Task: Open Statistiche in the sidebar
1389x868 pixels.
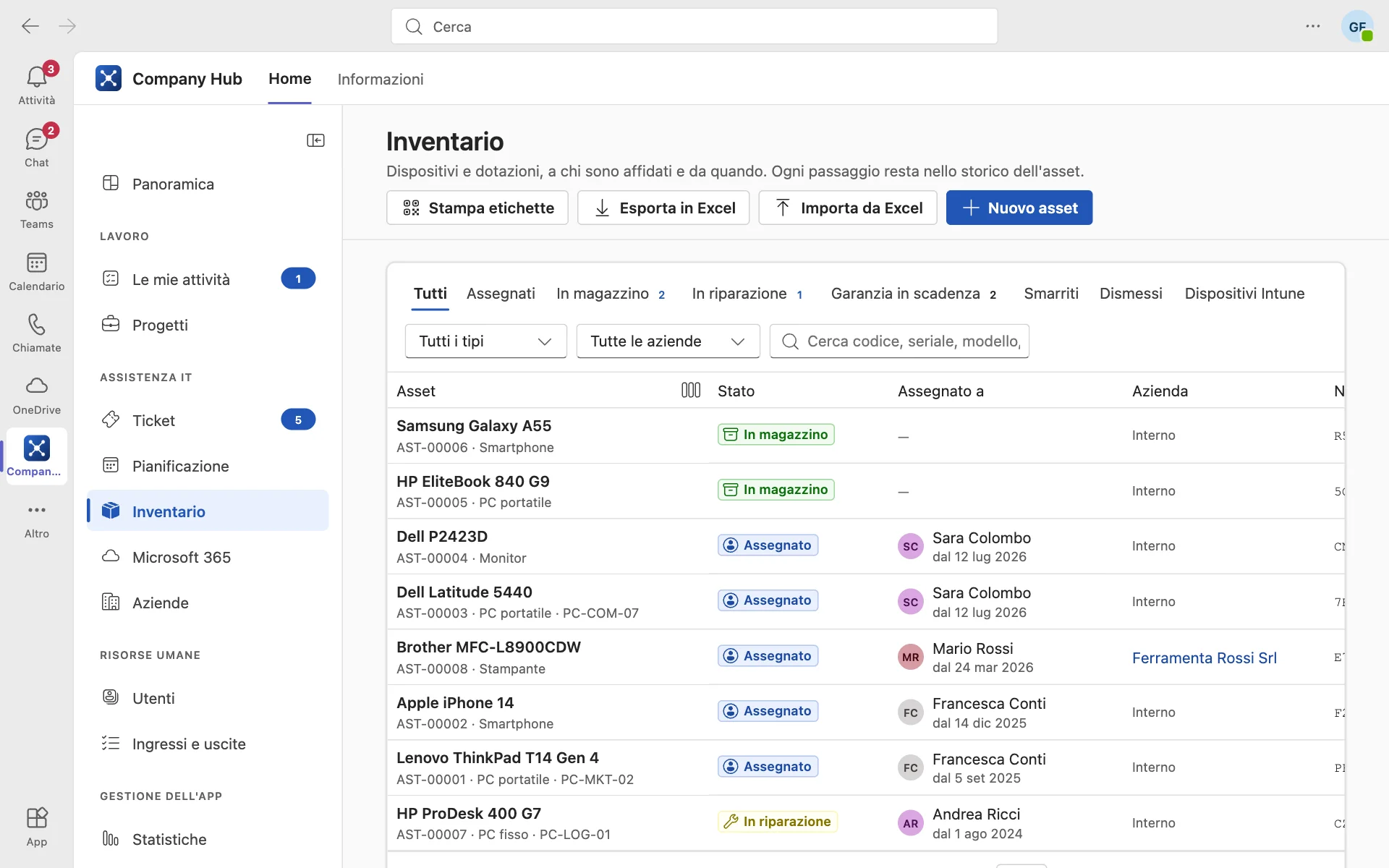Action: coord(208,839)
